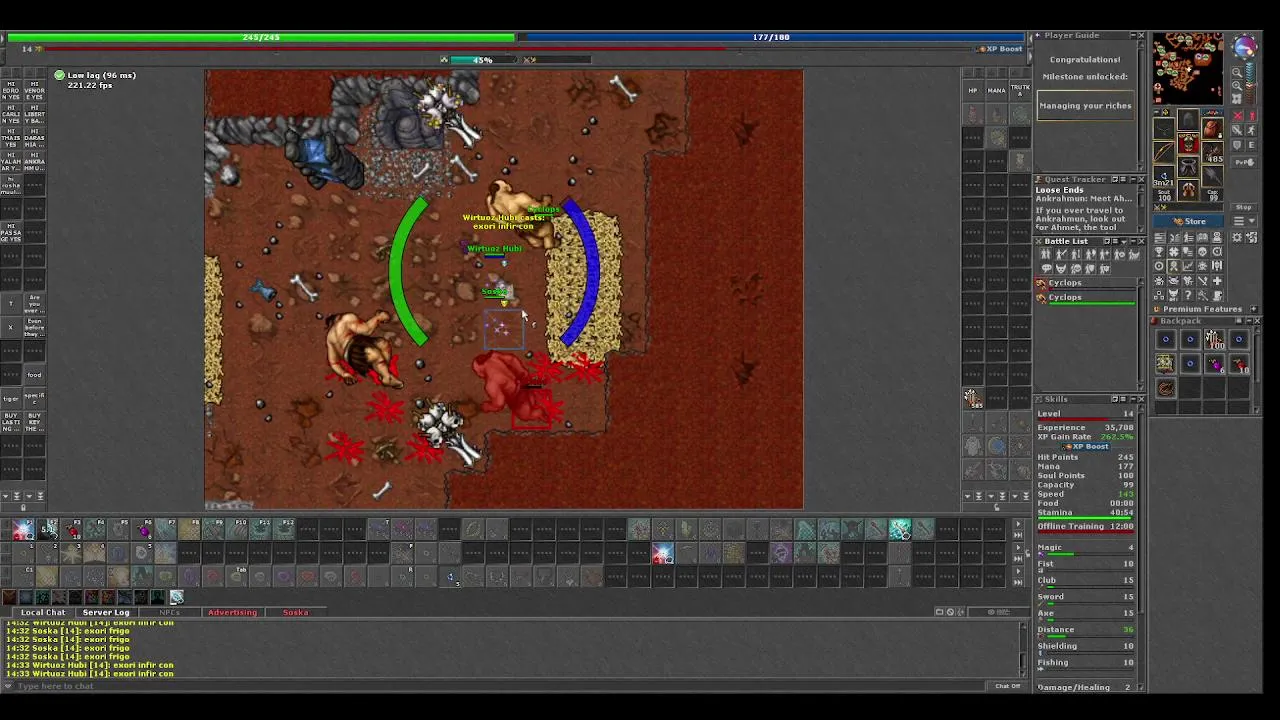The height and width of the screenshot is (720, 1280).
Task: Select the red potion with count 10
Action: 1239,363
